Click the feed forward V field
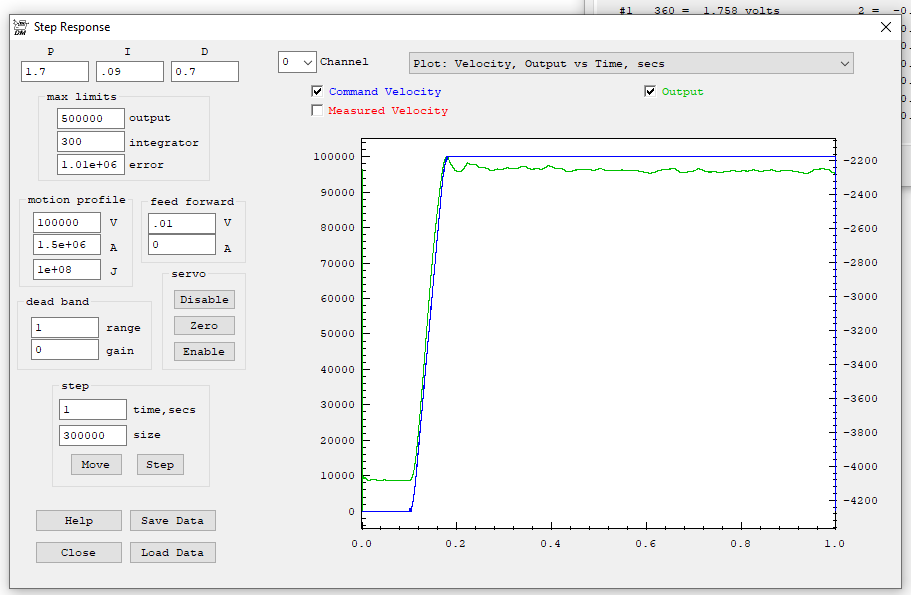Image resolution: width=911 pixels, height=595 pixels. click(182, 223)
